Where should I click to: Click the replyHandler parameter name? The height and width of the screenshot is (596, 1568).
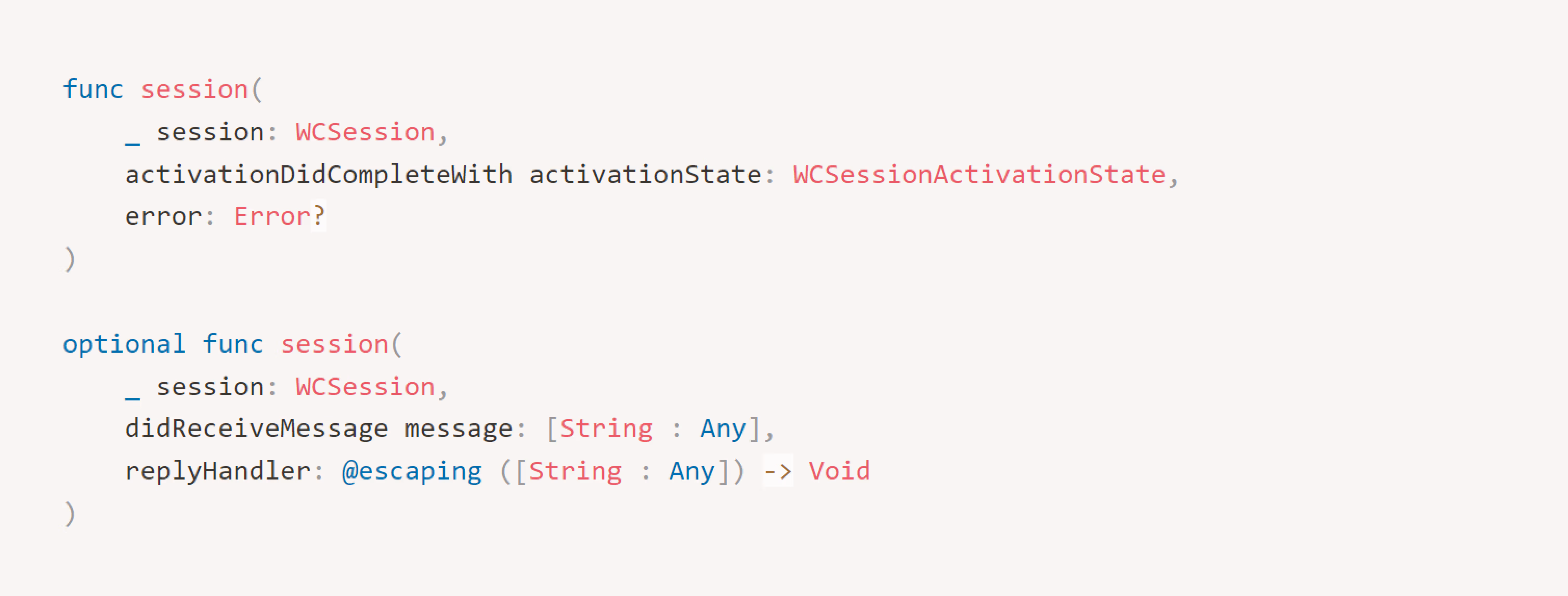[218, 471]
